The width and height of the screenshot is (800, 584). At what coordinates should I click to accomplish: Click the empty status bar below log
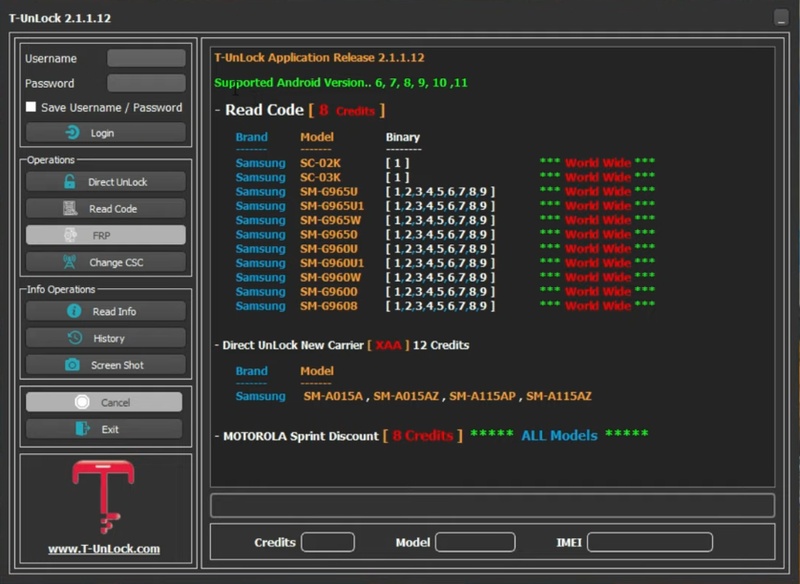pos(492,505)
